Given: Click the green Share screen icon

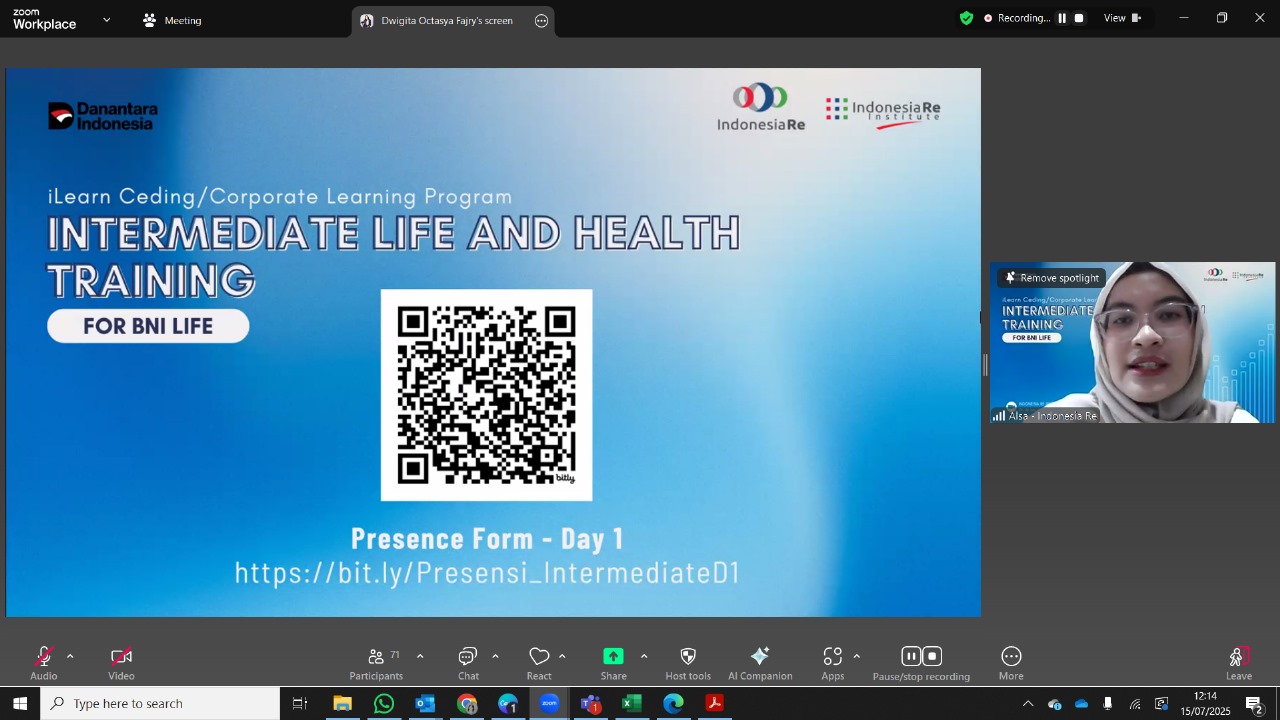Looking at the screenshot, I should click(x=613, y=656).
